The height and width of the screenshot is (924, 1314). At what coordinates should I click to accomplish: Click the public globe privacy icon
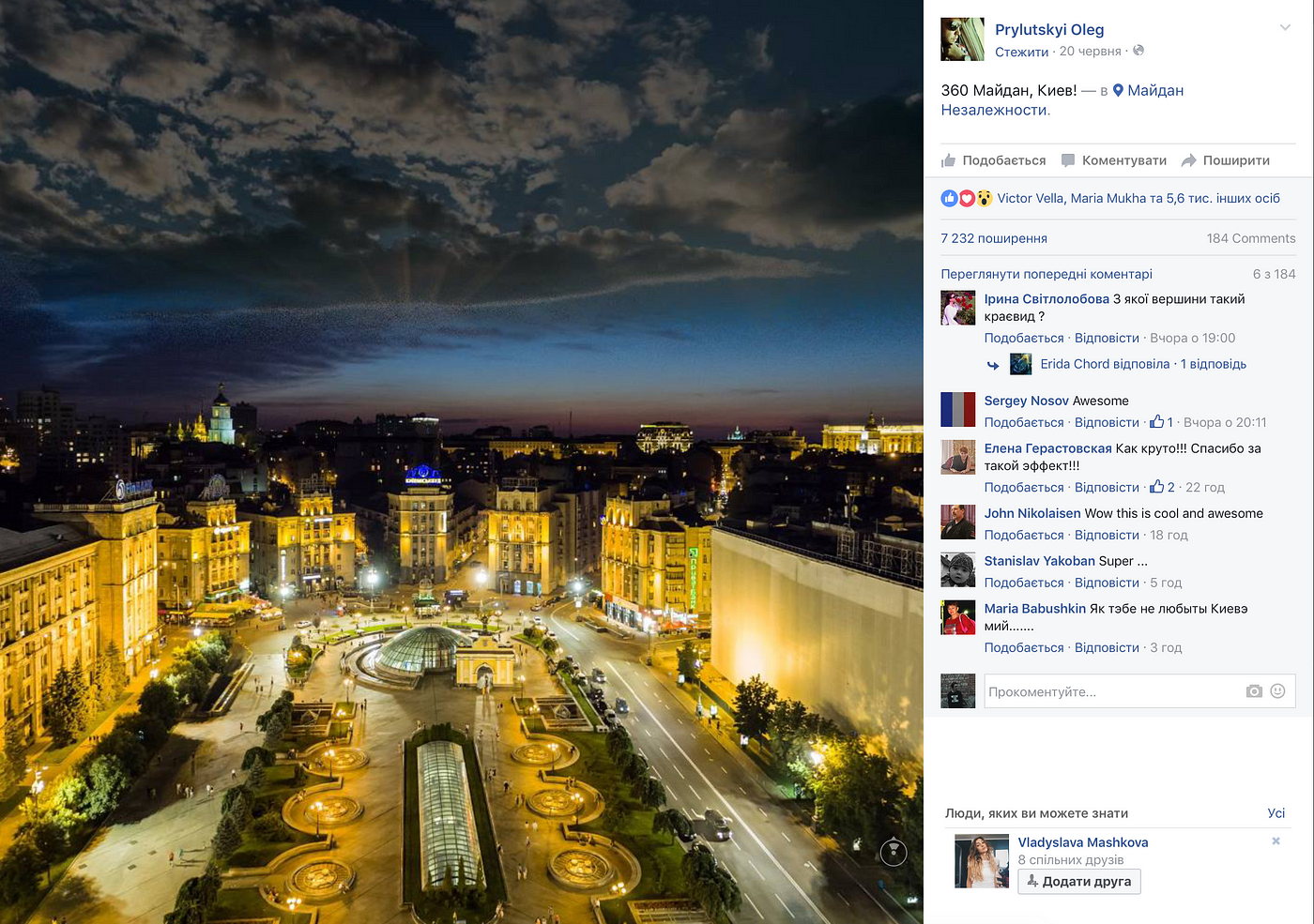click(1138, 51)
